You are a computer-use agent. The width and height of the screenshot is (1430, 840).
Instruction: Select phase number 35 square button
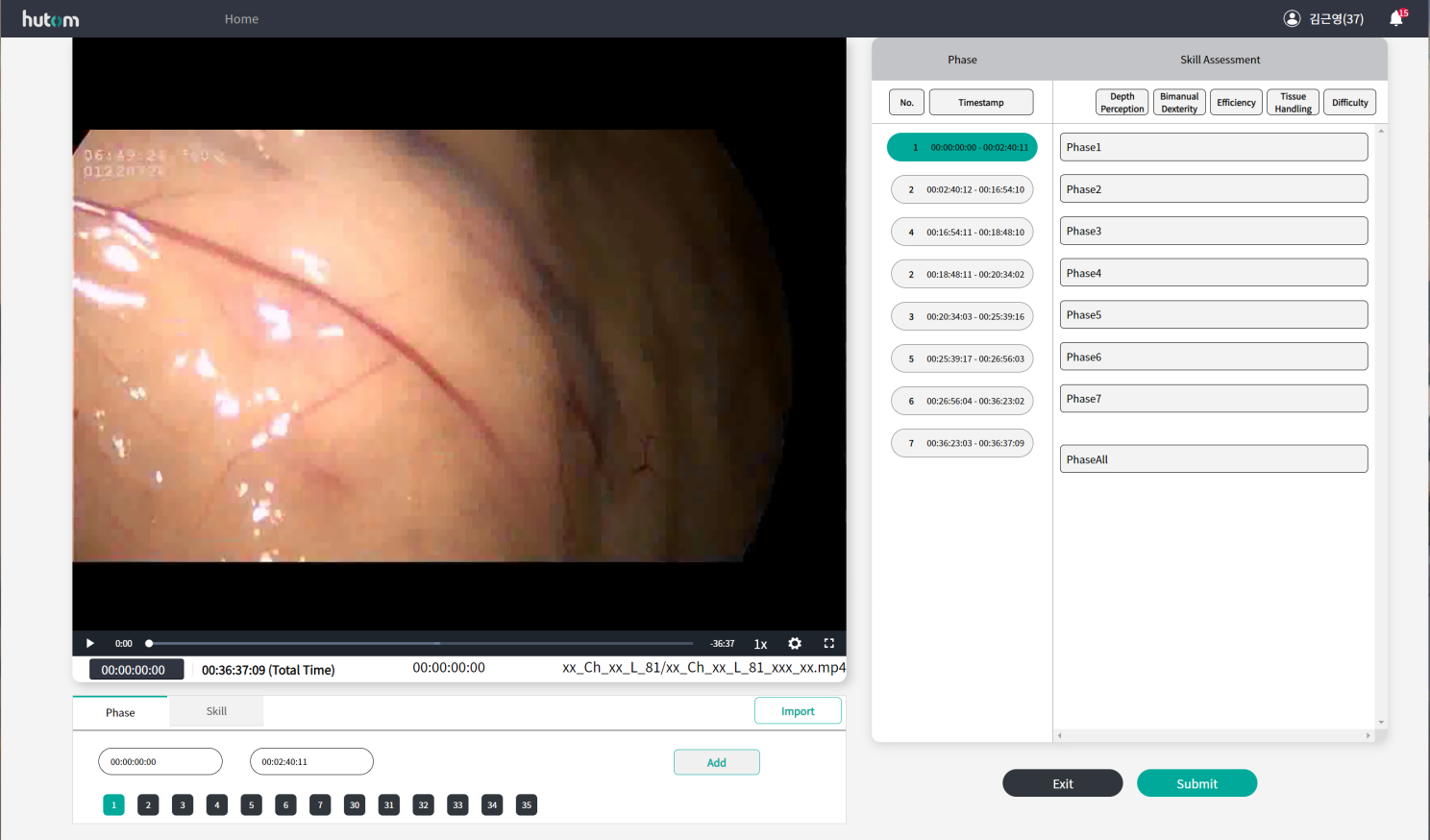(x=527, y=805)
